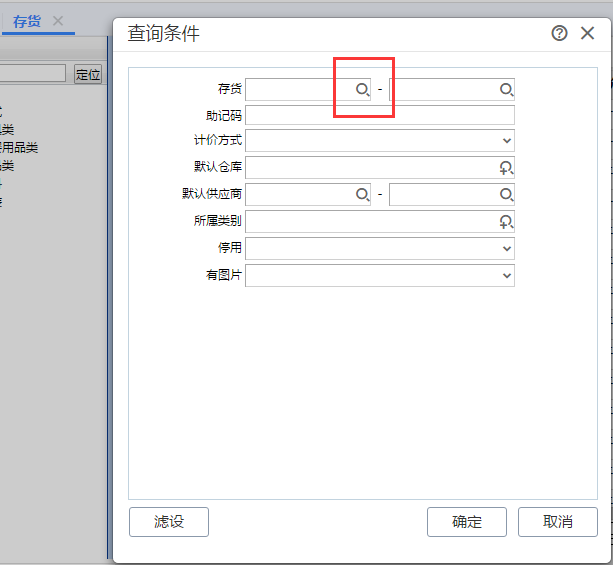Click the help question mark icon
The width and height of the screenshot is (613, 565).
tap(559, 33)
